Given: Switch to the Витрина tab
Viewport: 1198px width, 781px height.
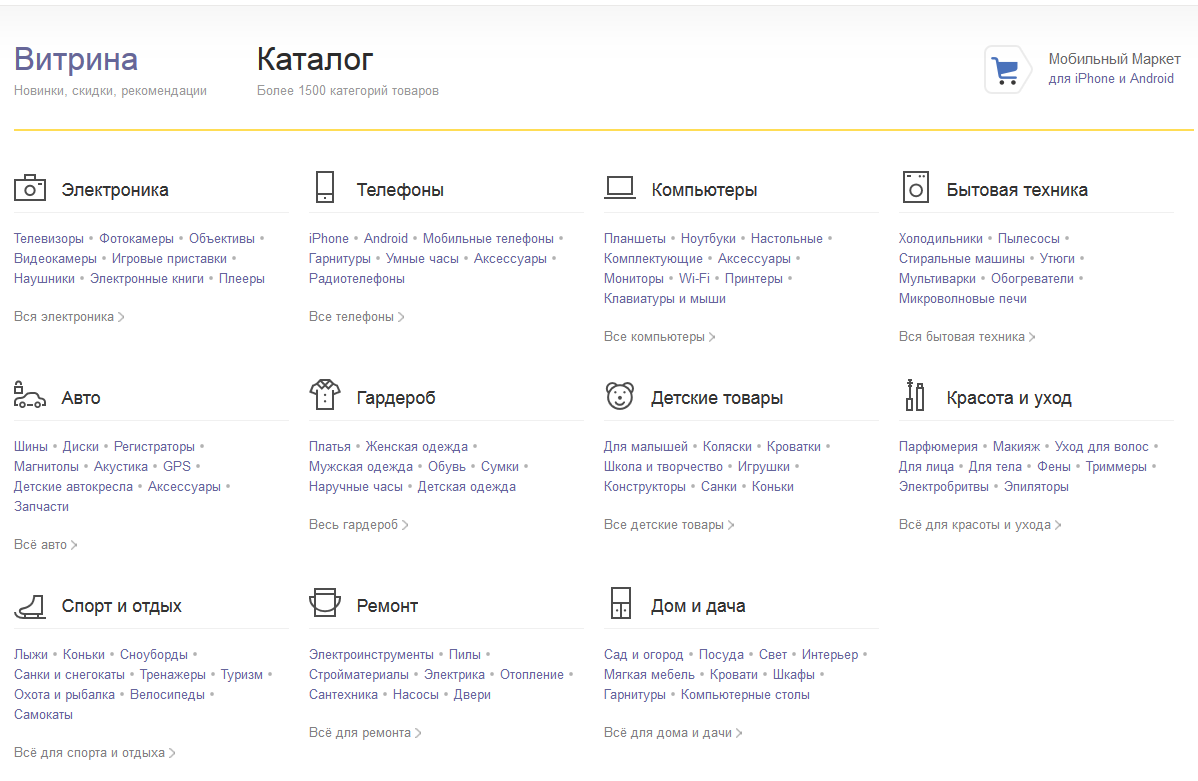Looking at the screenshot, I should pyautogui.click(x=76, y=59).
